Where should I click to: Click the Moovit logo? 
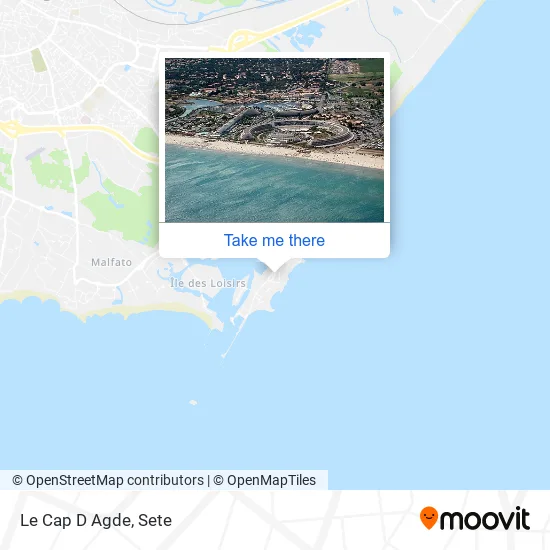pos(475,518)
